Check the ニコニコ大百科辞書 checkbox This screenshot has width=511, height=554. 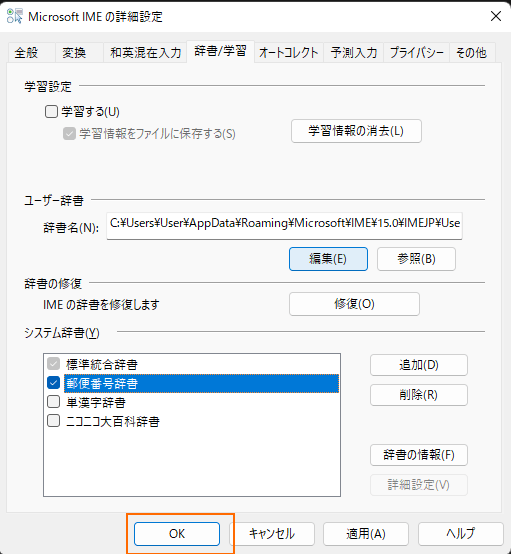53,421
